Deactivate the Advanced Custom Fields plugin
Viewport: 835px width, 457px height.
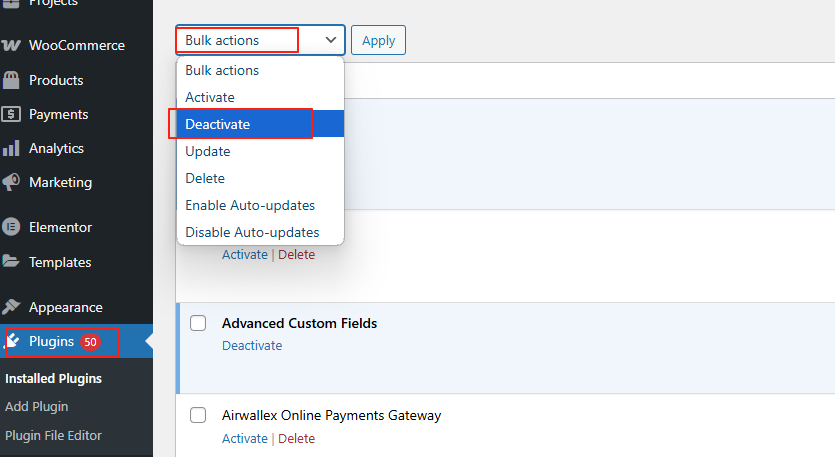pyautogui.click(x=252, y=345)
